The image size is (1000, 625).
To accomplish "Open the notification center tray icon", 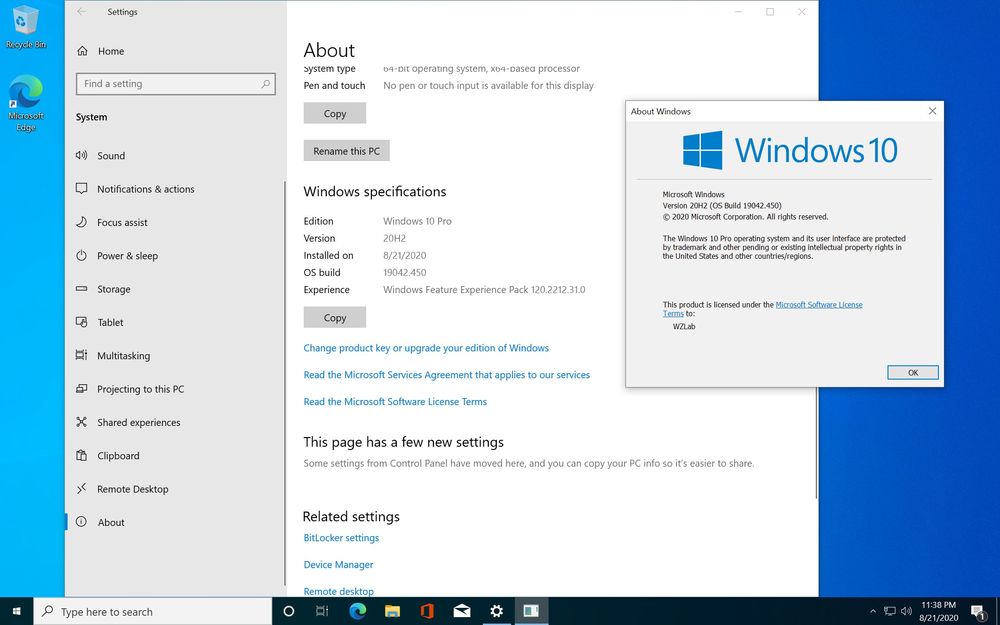I will [x=979, y=612].
